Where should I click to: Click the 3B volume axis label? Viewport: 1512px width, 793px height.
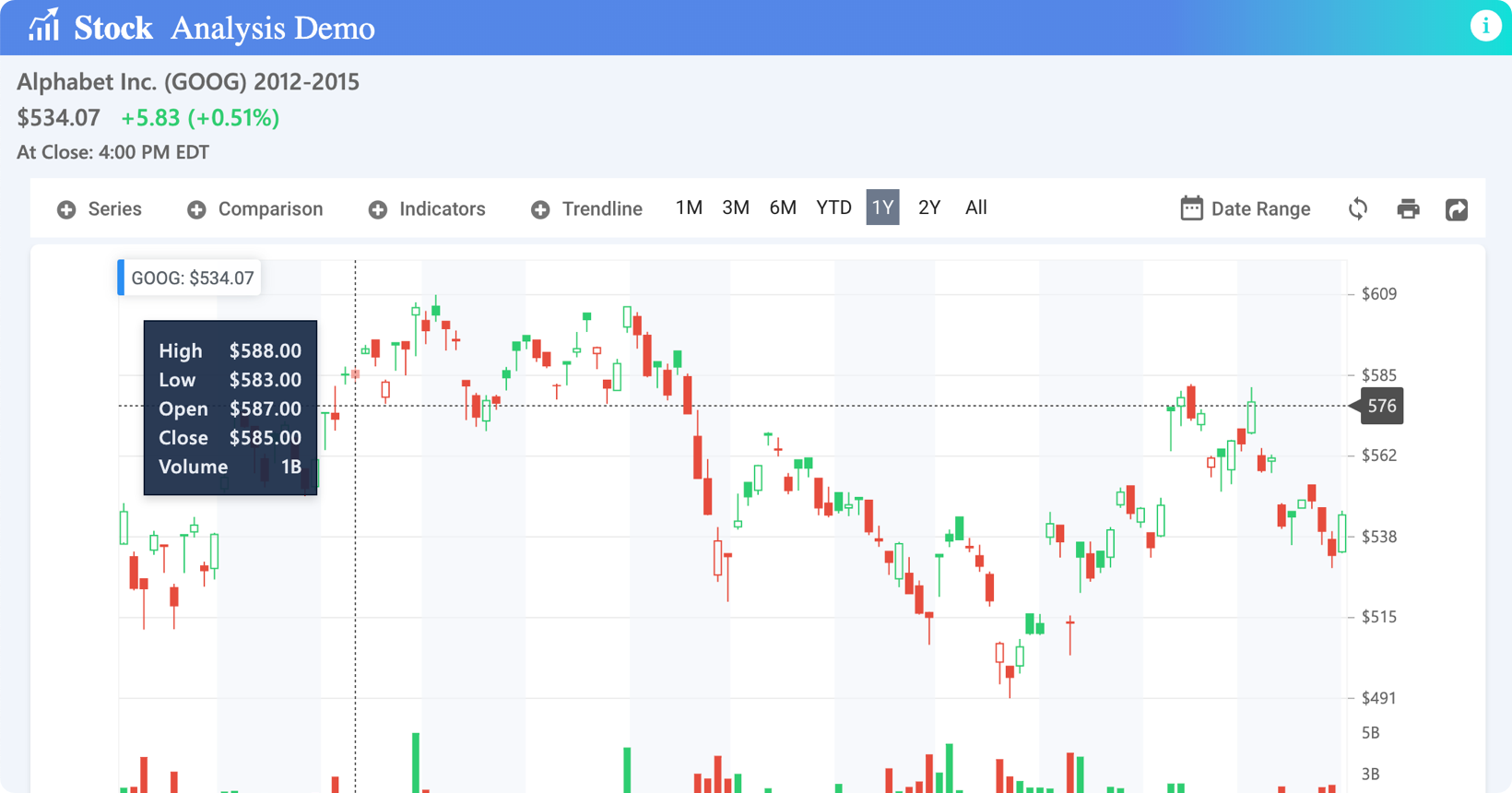[x=1371, y=774]
